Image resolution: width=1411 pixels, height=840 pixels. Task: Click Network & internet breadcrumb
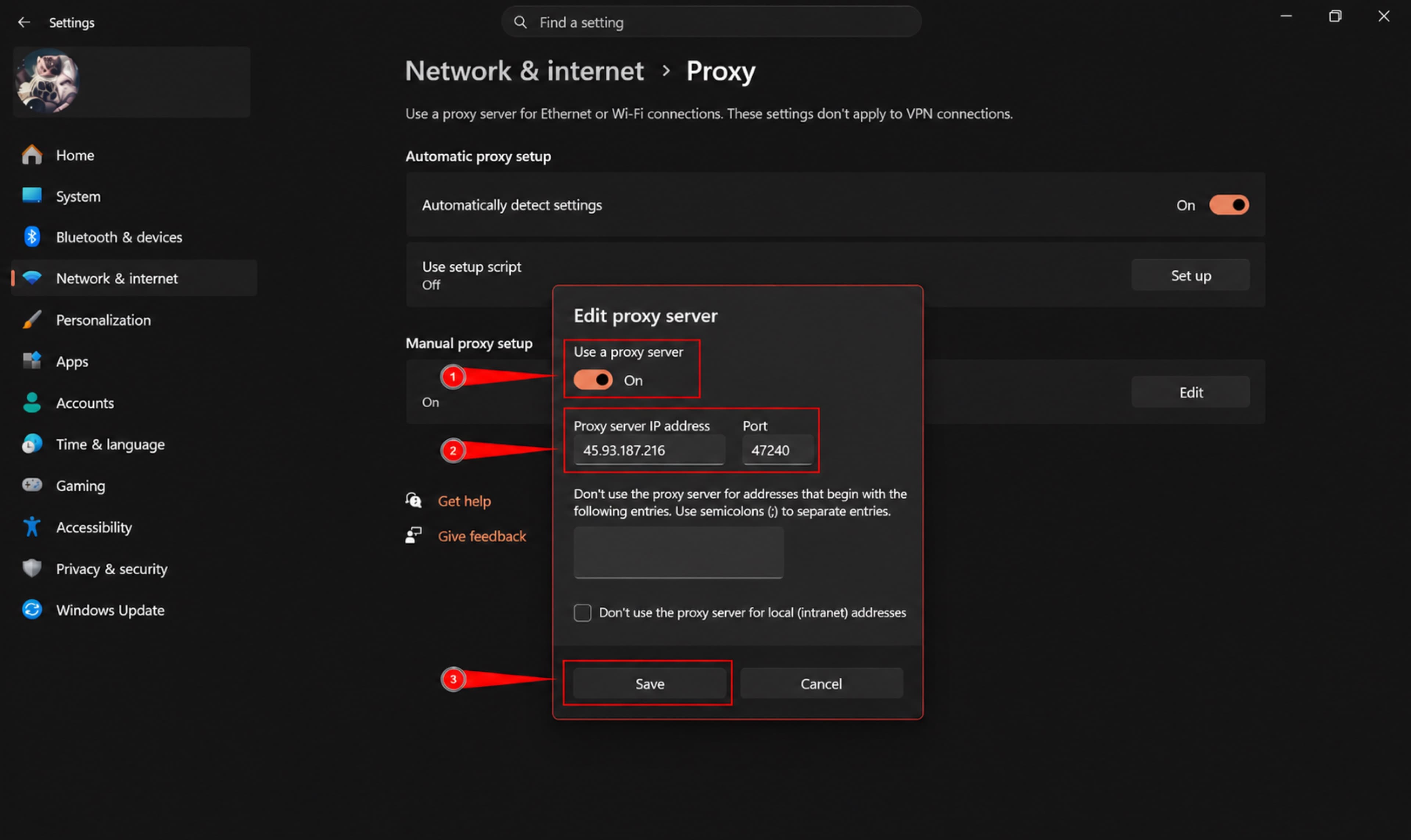point(524,71)
